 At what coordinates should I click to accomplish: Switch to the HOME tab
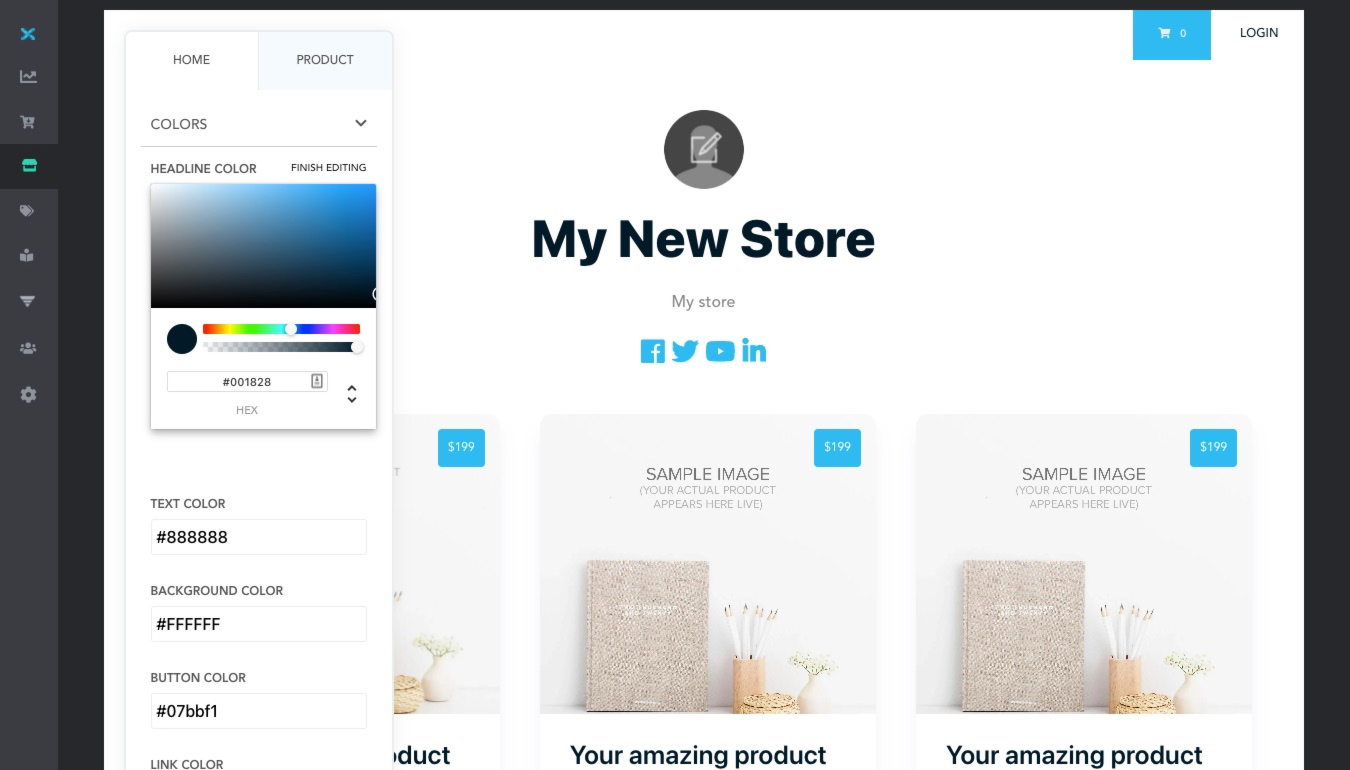(191, 60)
